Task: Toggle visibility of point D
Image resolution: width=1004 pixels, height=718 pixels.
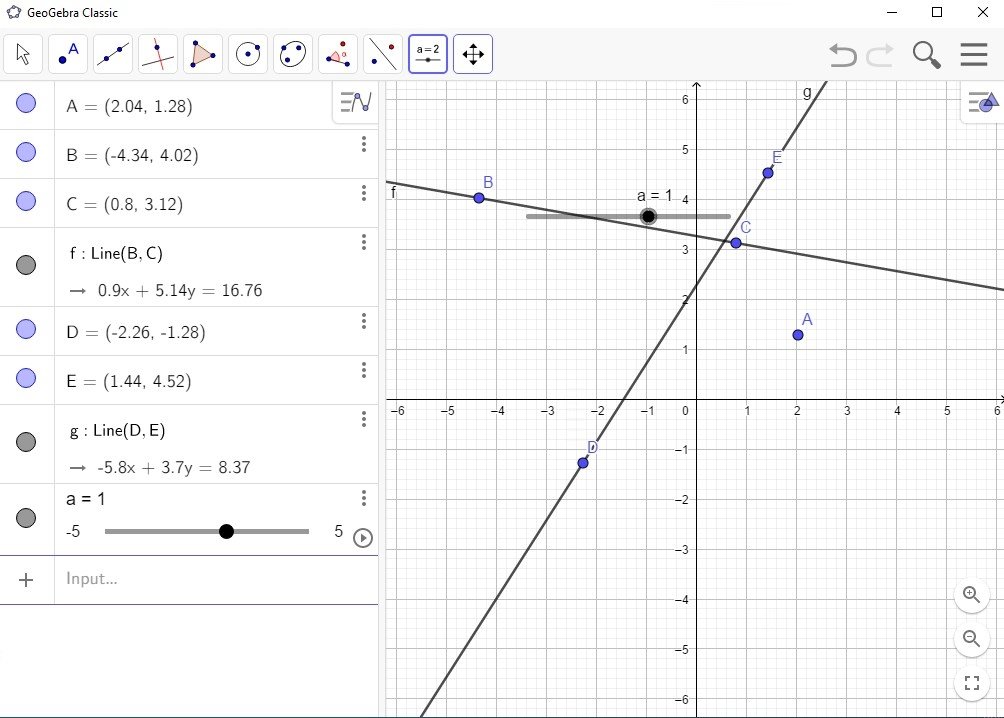Action: tap(26, 329)
